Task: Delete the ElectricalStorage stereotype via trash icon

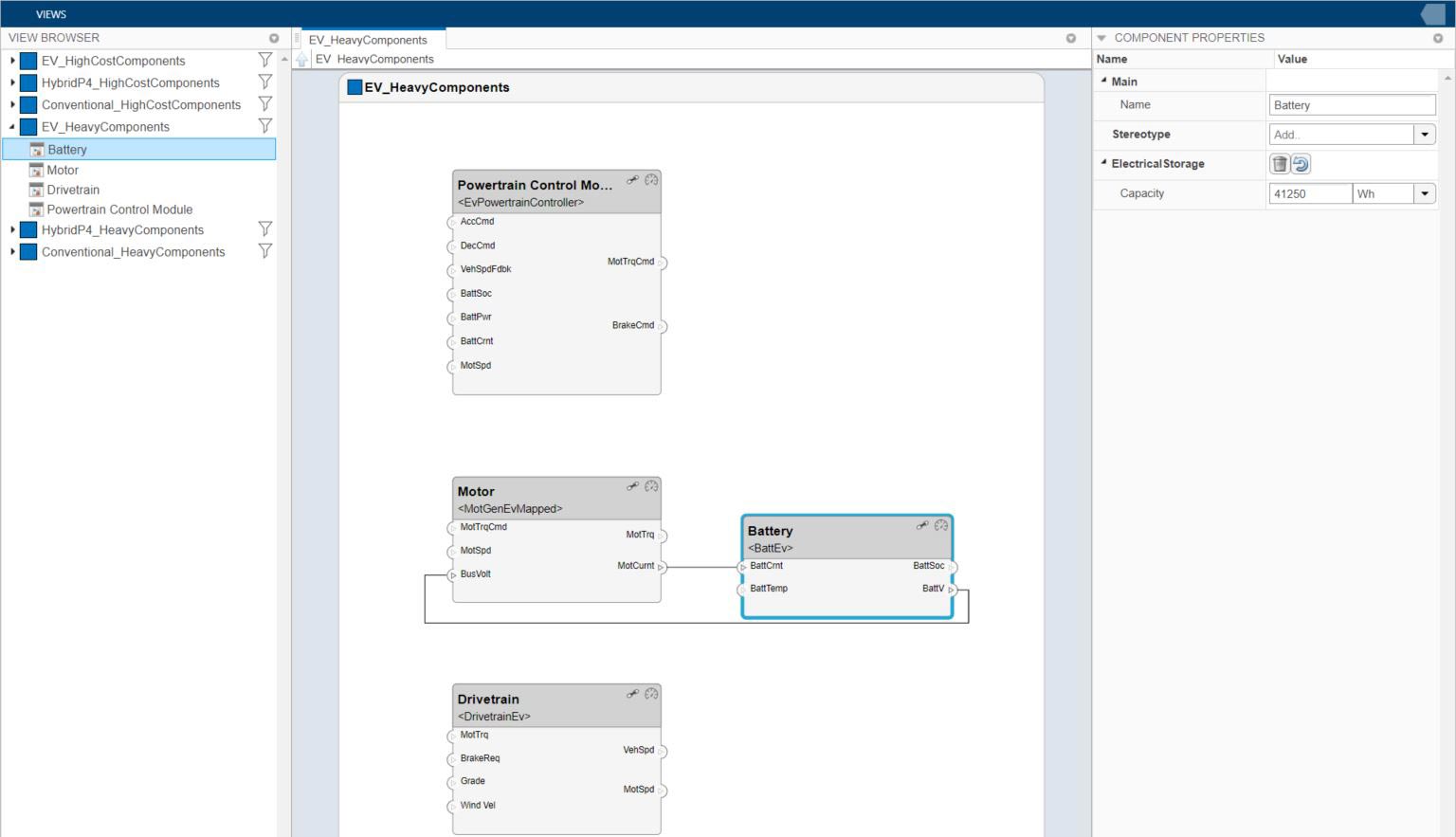Action: click(1280, 163)
